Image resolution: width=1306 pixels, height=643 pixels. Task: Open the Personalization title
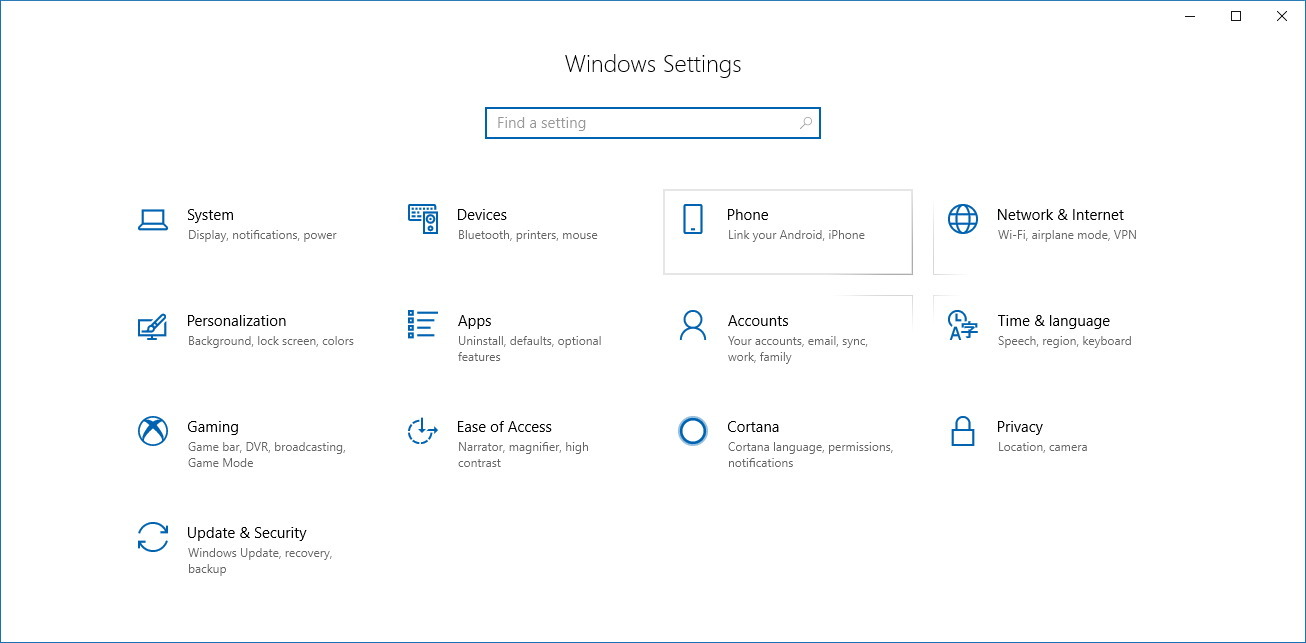pos(237,321)
